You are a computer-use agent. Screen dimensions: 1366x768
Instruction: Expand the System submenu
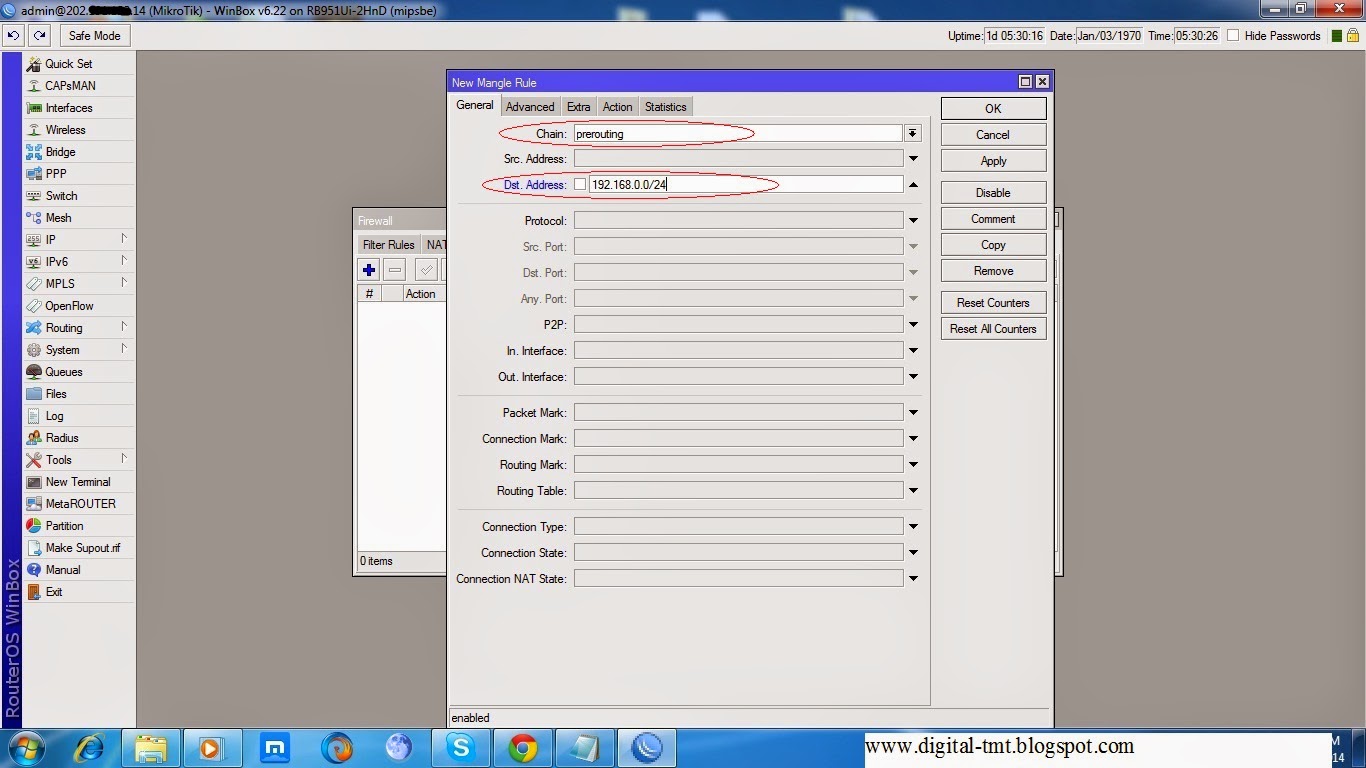79,349
